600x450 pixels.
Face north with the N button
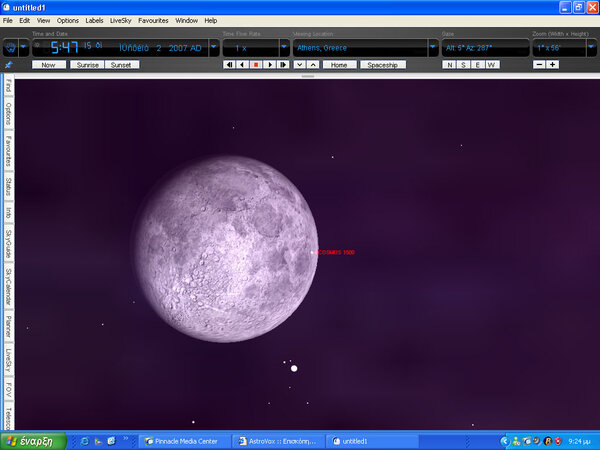click(x=450, y=64)
